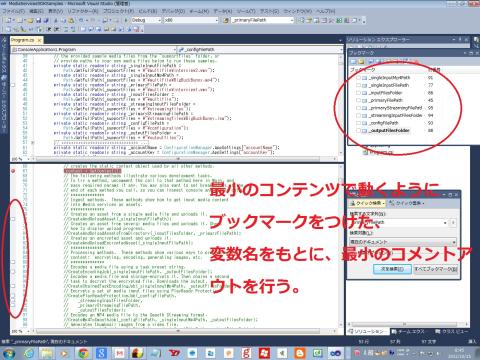The width and height of the screenshot is (480, 360).
Task: Click the すべてブックマーク button
Action: point(435,269)
